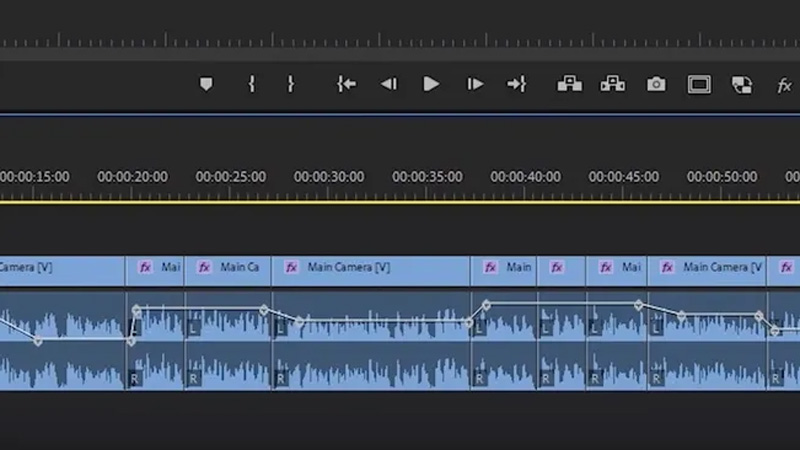Image resolution: width=800 pixels, height=450 pixels.
Task: Click fx badge on long Main Camera [V] clip
Action: pos(292,268)
